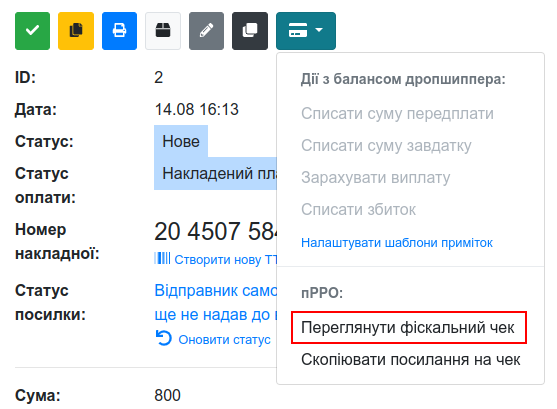The height and width of the screenshot is (409, 557).
Task: Open the Накладений платіж payment status selector
Action: click(x=215, y=173)
